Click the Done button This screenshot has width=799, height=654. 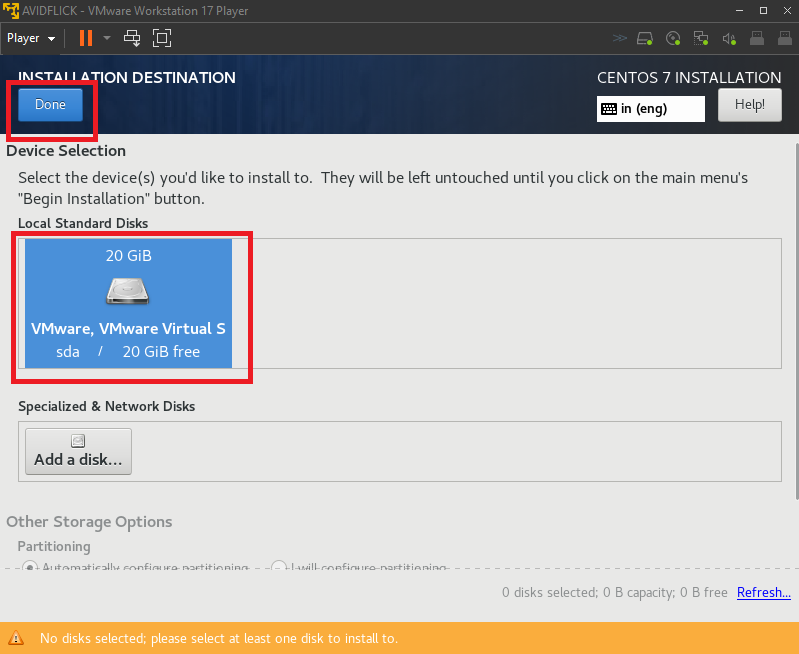pyautogui.click(x=50, y=105)
